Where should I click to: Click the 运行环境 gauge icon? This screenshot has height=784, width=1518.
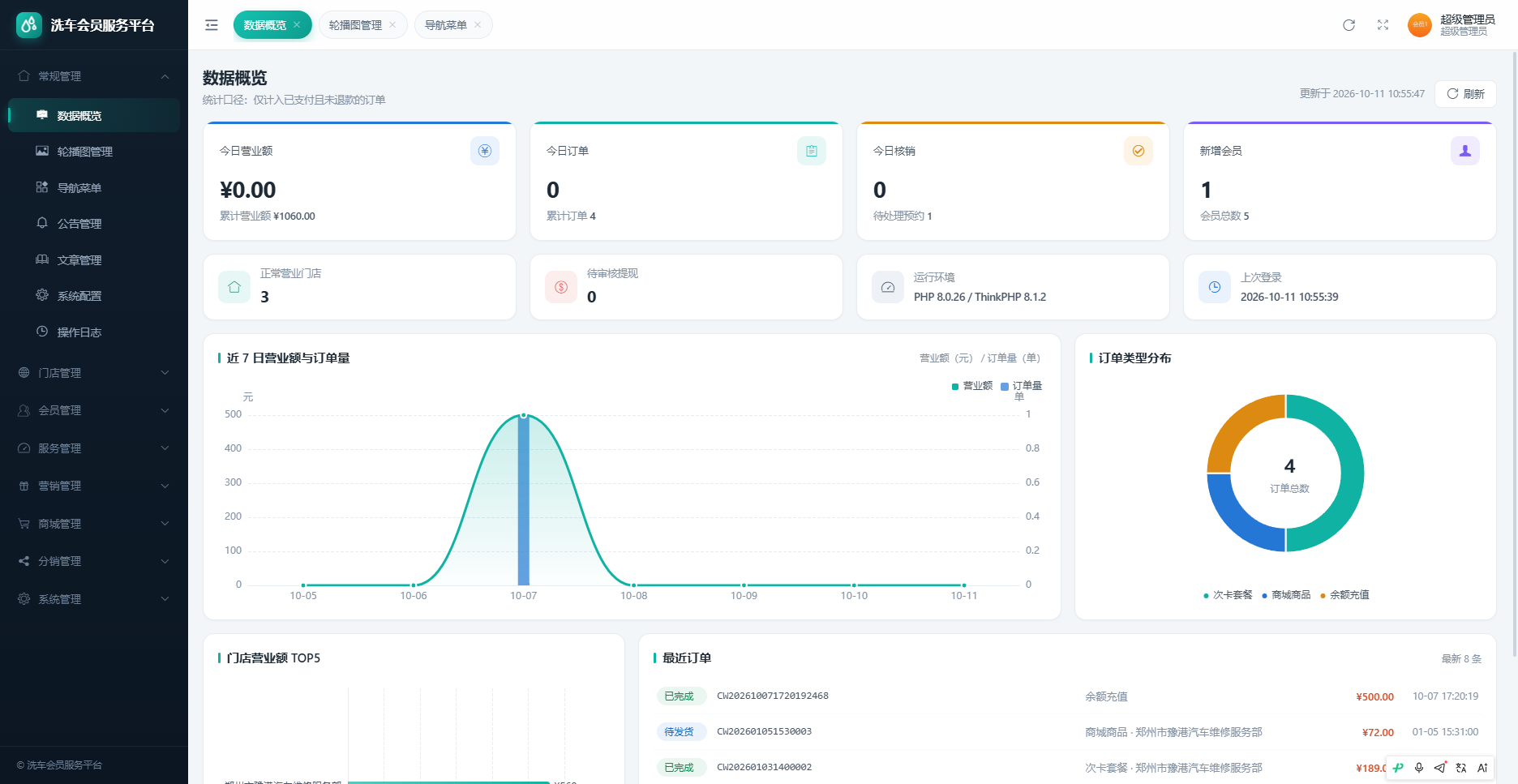888,287
